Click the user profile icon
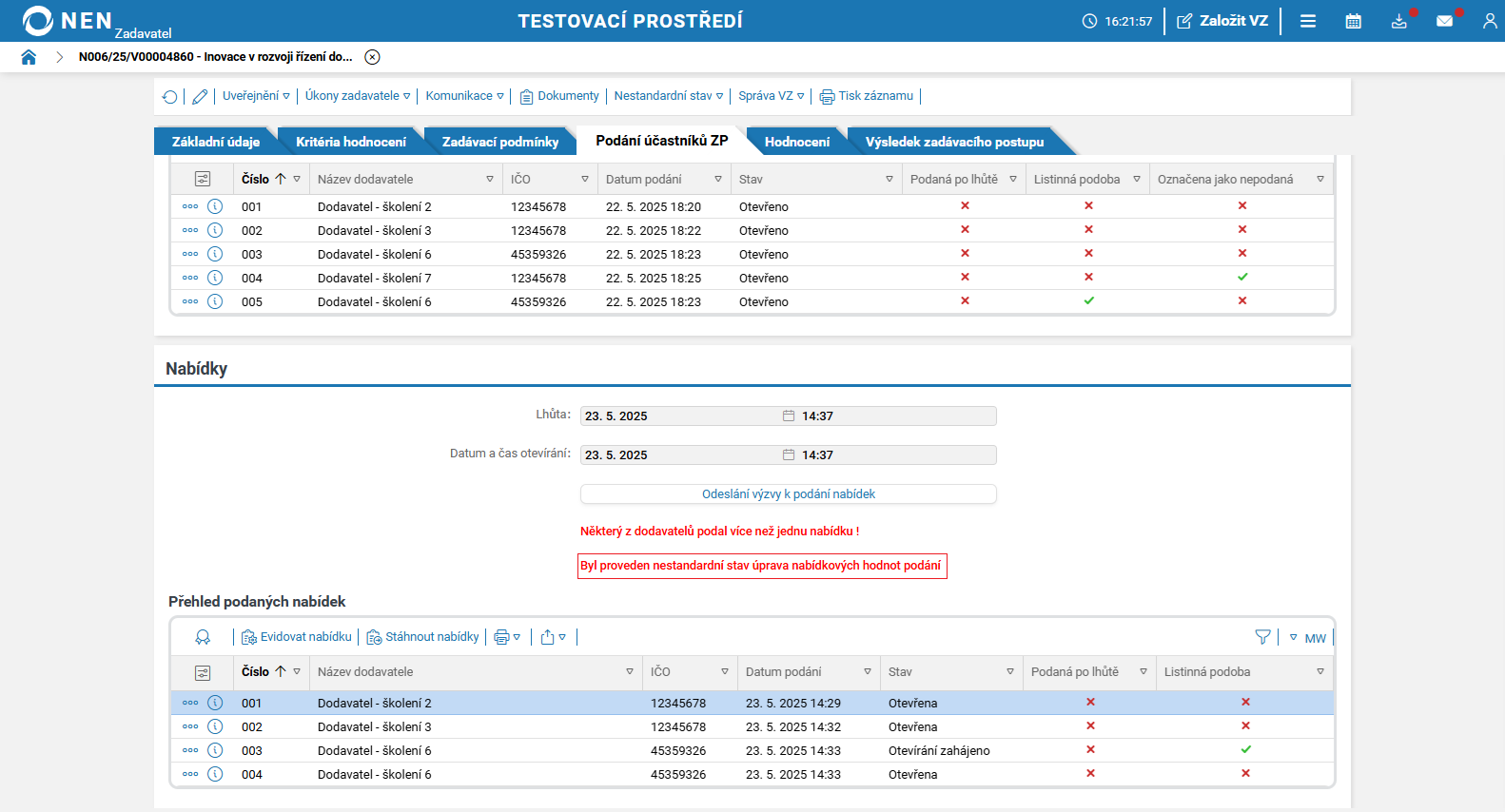Screen dimensions: 1505x812 (x=1489, y=21)
